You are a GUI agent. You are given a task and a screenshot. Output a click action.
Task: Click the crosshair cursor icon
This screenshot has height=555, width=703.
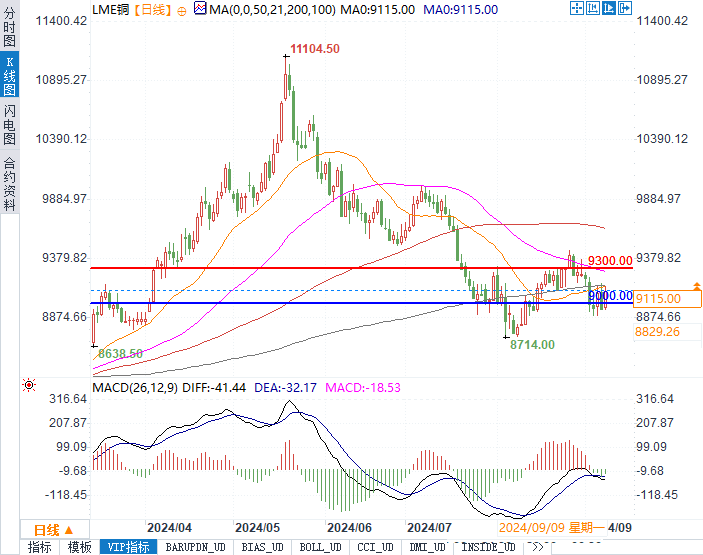pyautogui.click(x=577, y=8)
